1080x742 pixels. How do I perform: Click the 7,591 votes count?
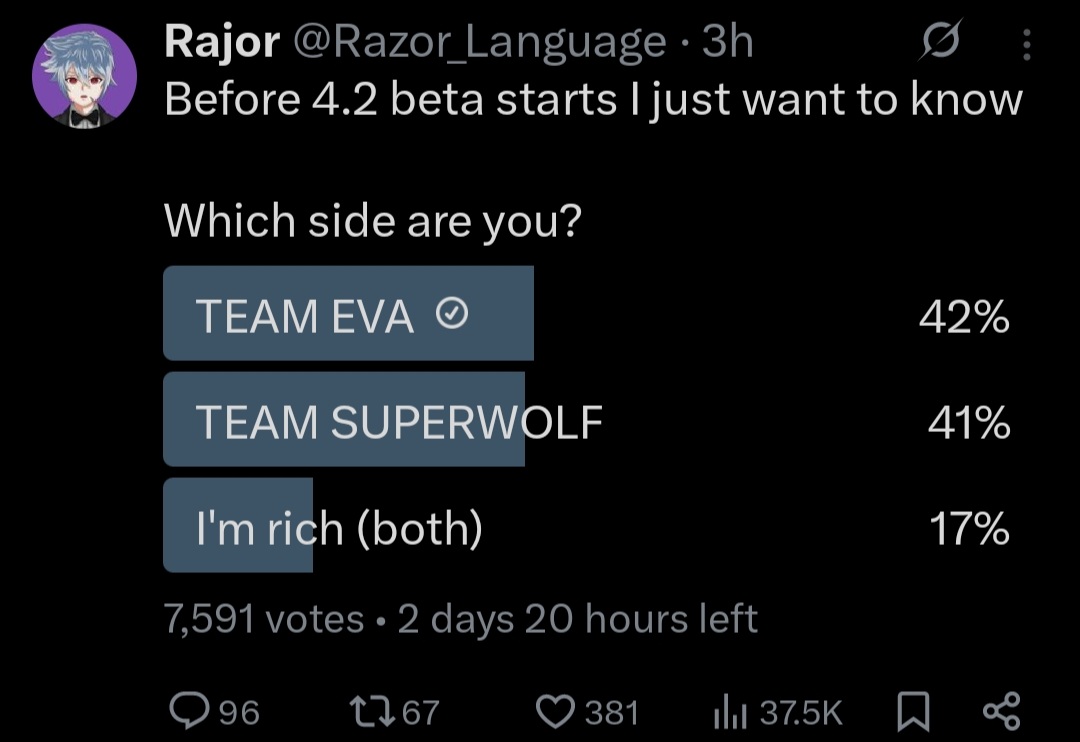click(264, 619)
